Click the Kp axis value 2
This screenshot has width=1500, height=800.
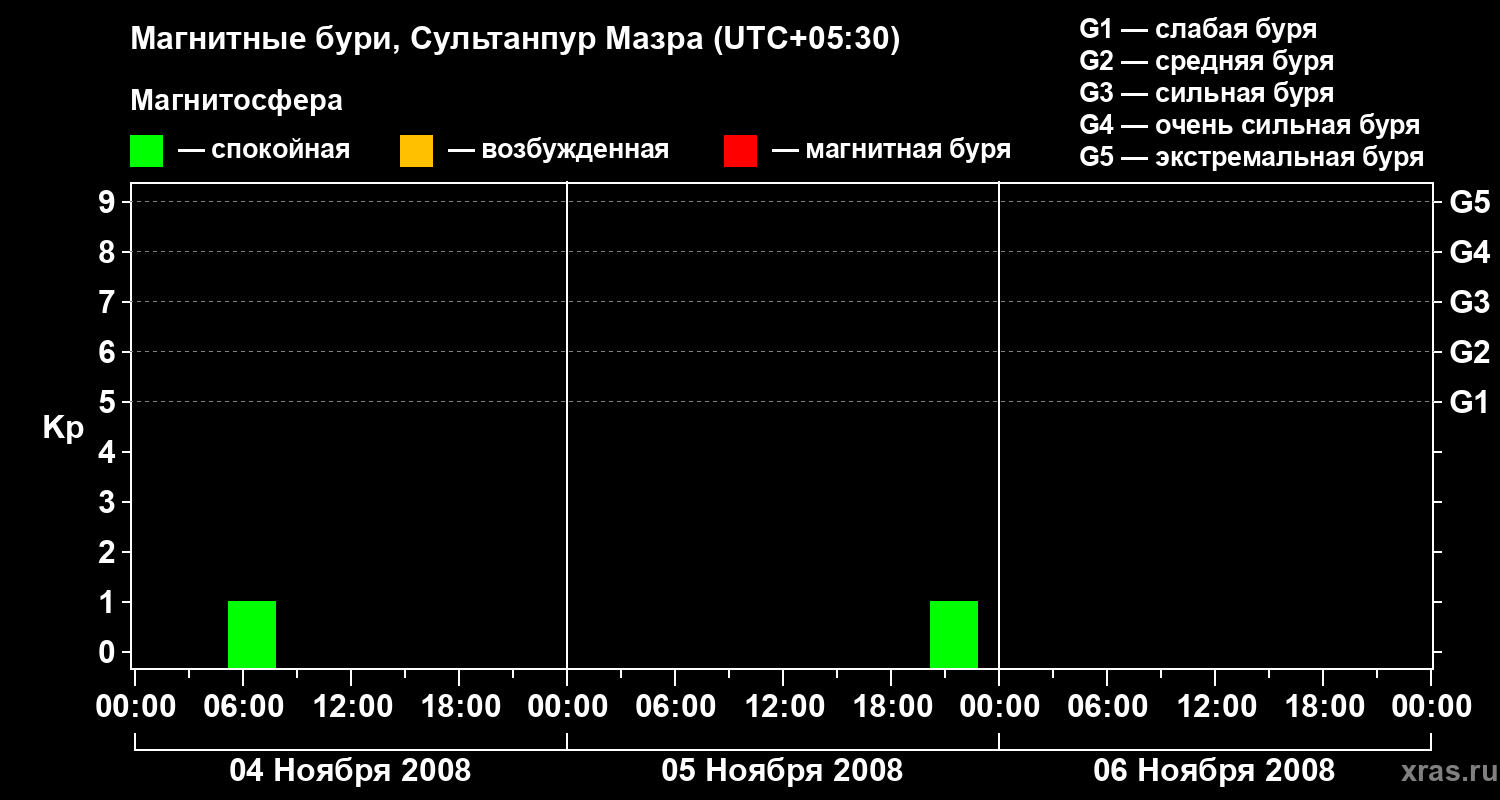(x=109, y=552)
